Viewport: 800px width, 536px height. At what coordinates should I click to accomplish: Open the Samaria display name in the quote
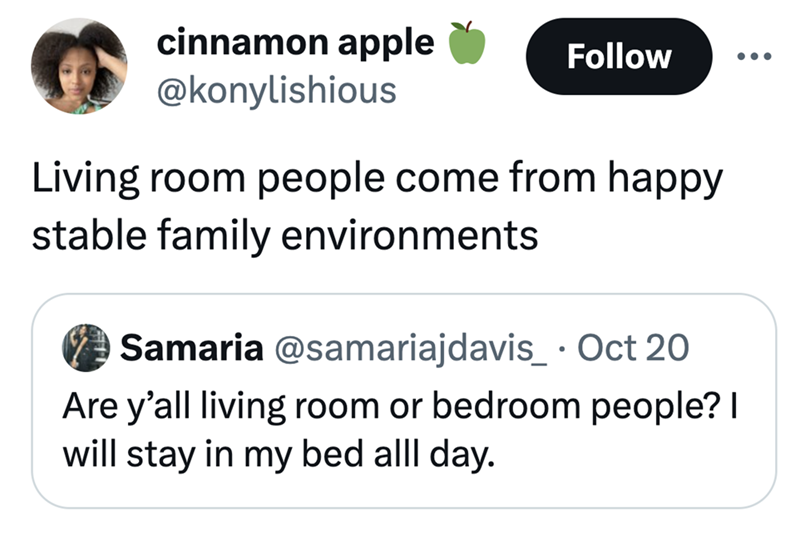(x=192, y=347)
